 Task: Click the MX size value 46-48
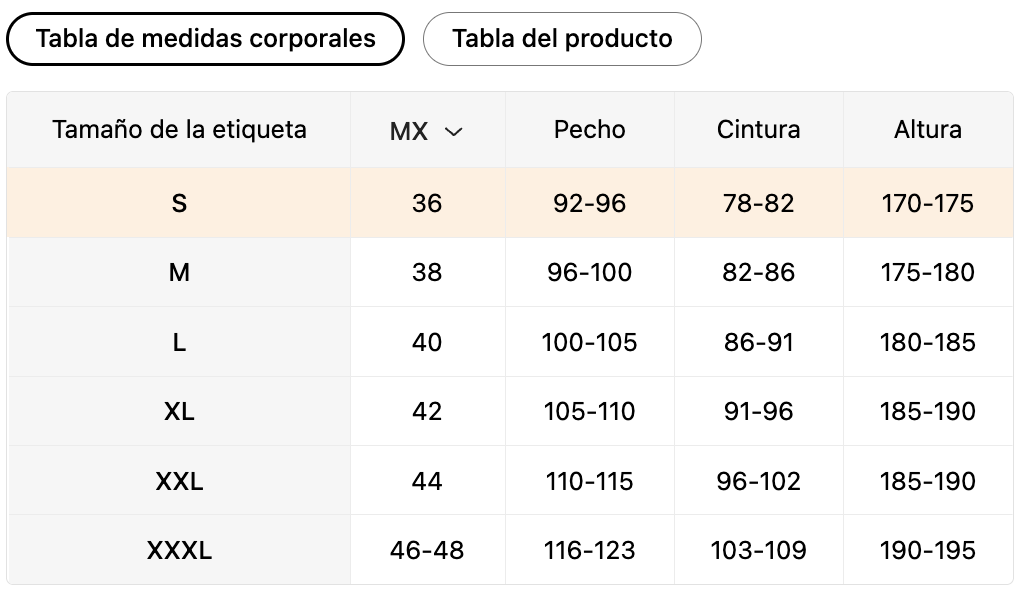[x=427, y=550]
